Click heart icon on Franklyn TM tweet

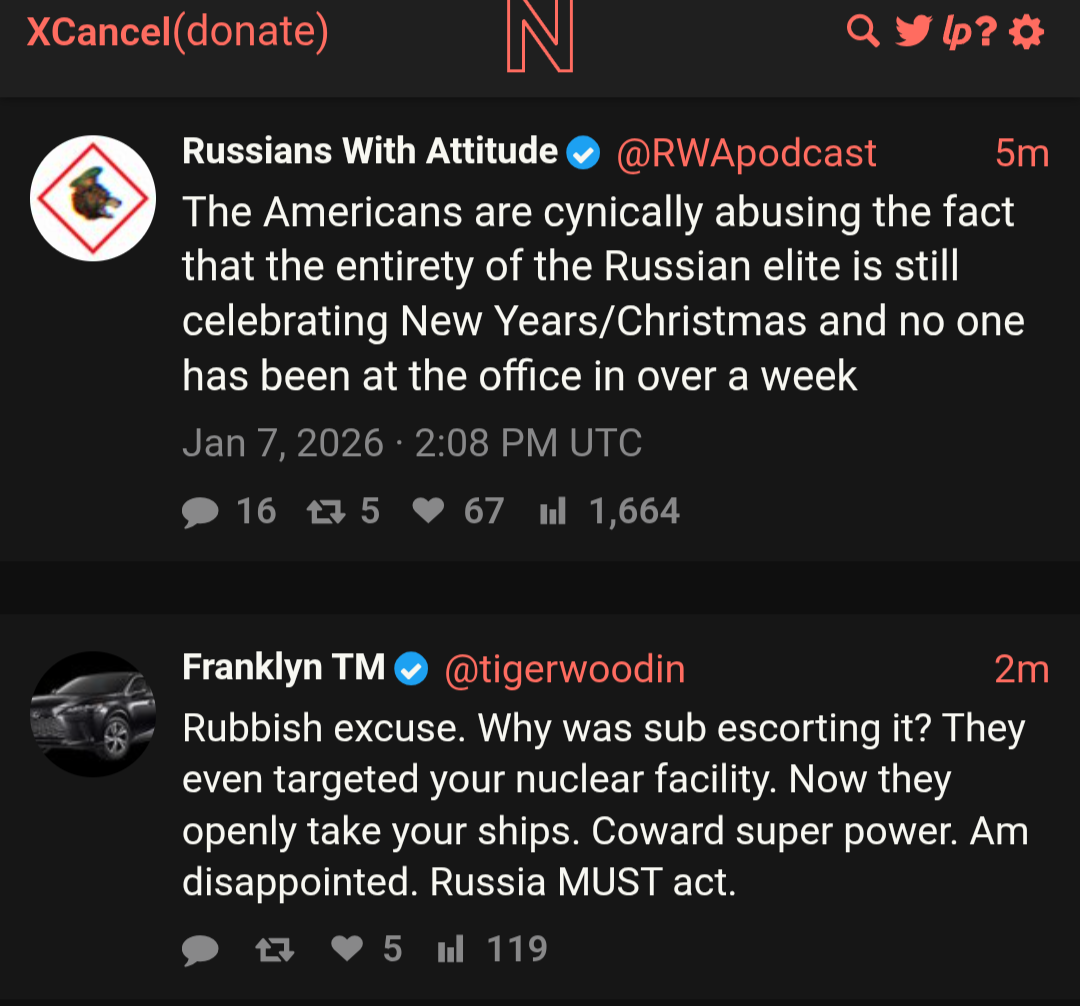point(346,949)
